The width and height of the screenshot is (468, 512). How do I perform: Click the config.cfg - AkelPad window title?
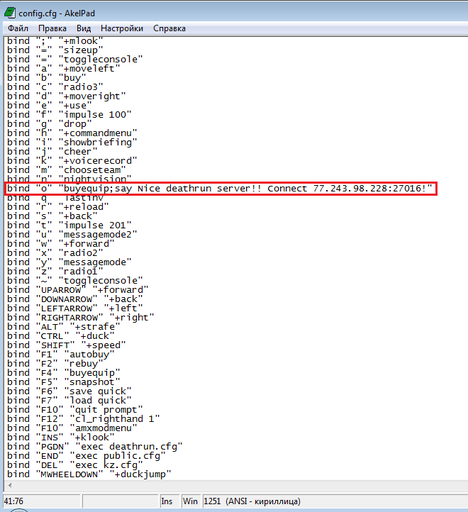click(x=57, y=13)
